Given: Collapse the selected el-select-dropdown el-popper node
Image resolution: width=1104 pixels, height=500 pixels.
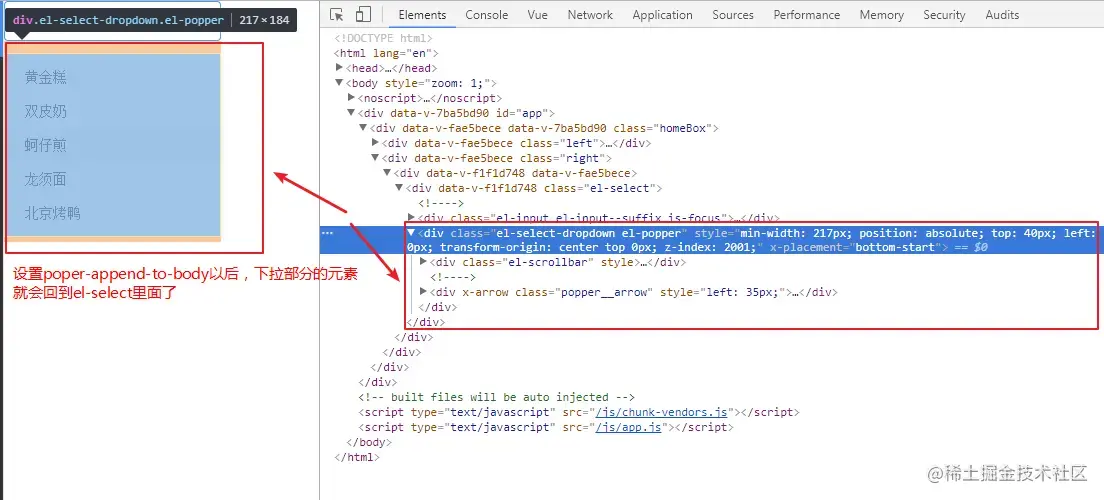Looking at the screenshot, I should (411, 232).
